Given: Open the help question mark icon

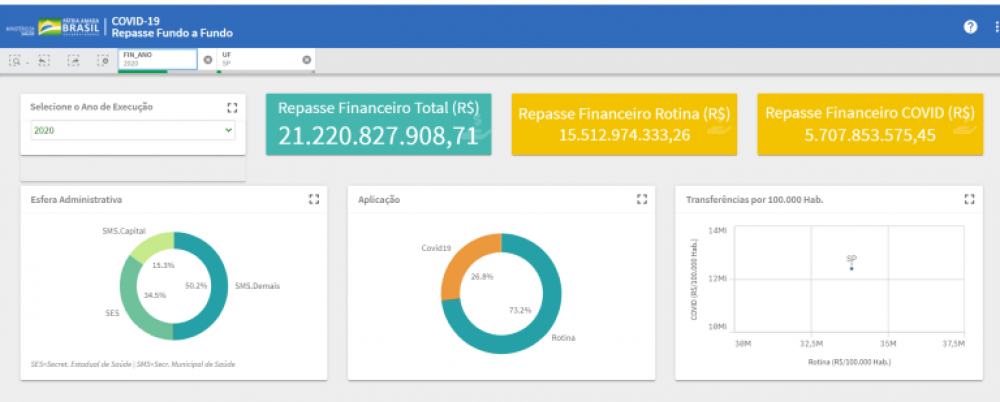Looking at the screenshot, I should [x=970, y=27].
